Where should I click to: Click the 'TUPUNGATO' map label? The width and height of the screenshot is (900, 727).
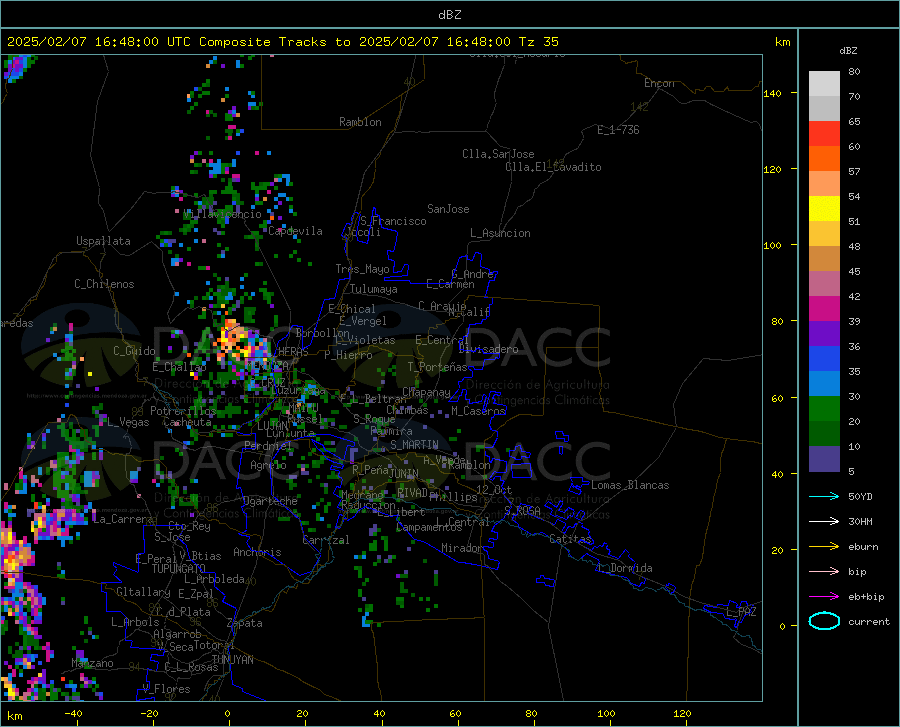[x=179, y=569]
